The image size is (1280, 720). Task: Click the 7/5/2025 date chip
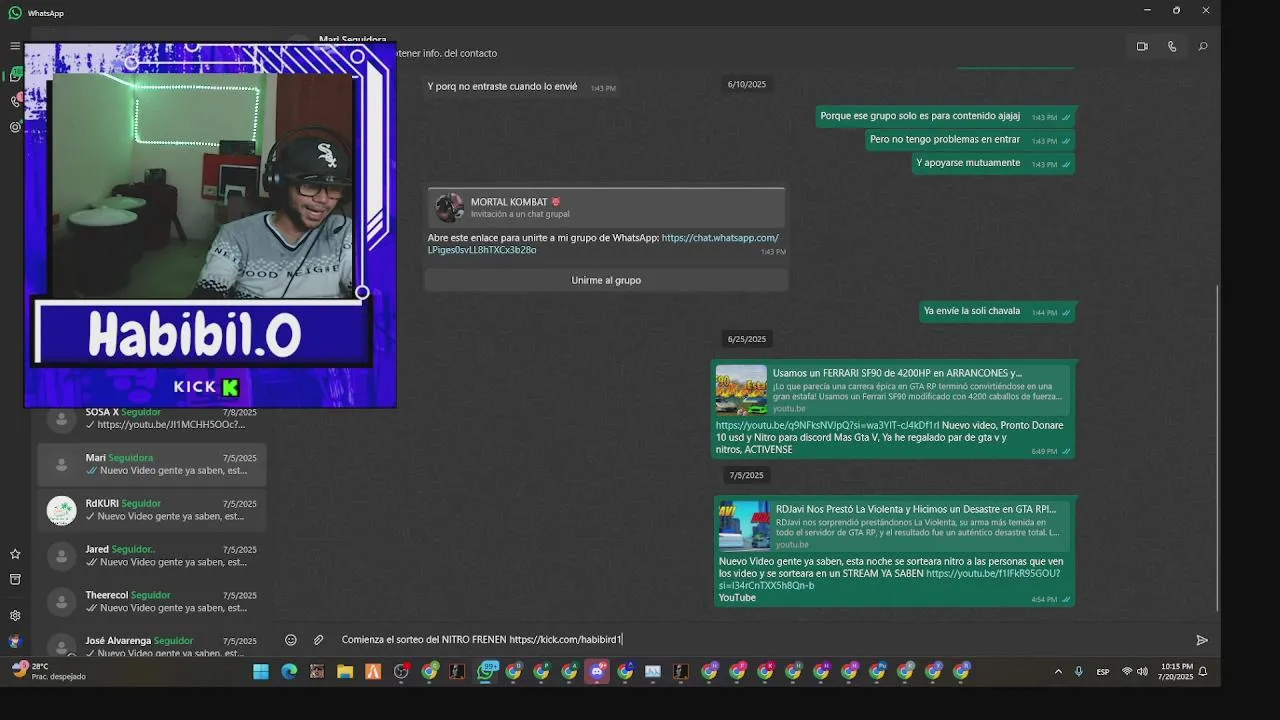(747, 475)
